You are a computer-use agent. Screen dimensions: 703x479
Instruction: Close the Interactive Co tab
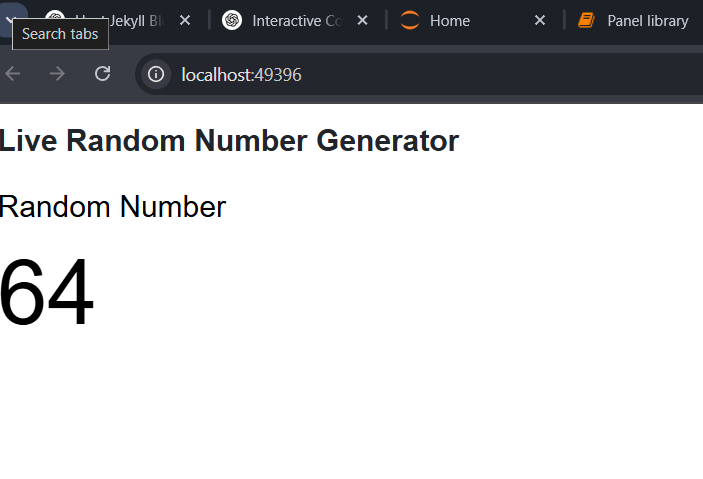(x=362, y=20)
